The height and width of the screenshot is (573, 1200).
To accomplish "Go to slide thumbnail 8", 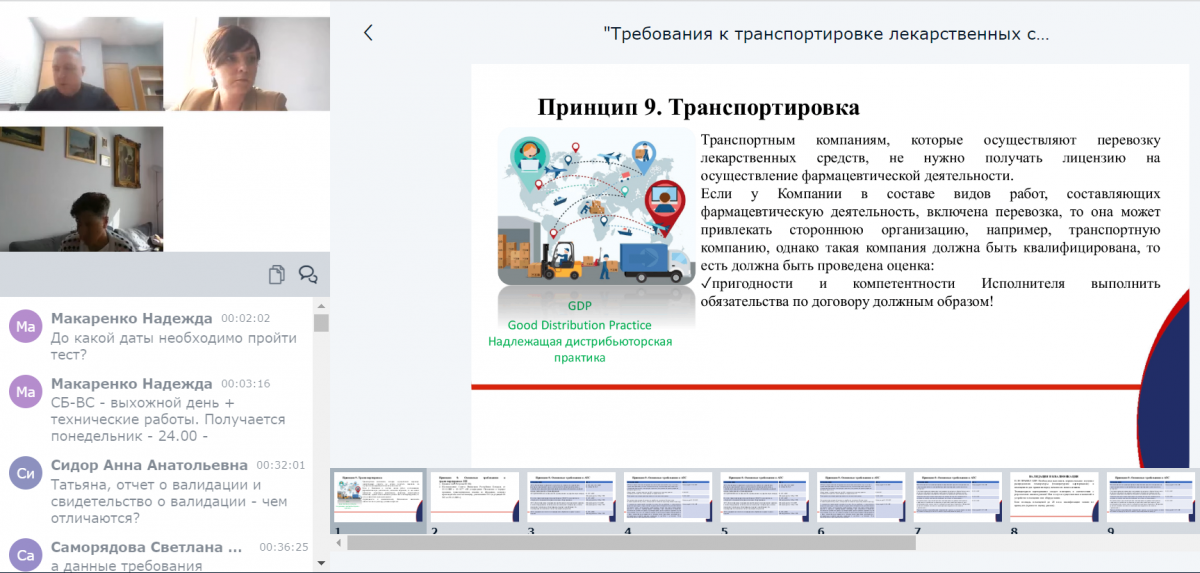I will tap(1054, 497).
